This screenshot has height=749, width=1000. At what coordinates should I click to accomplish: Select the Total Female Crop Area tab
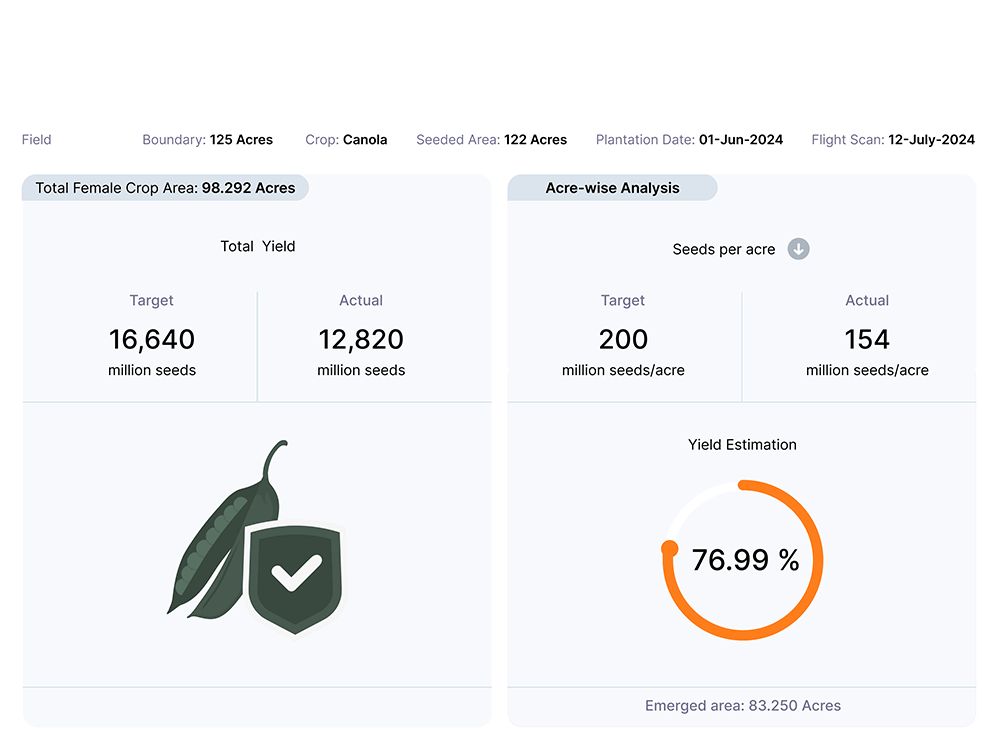(165, 188)
